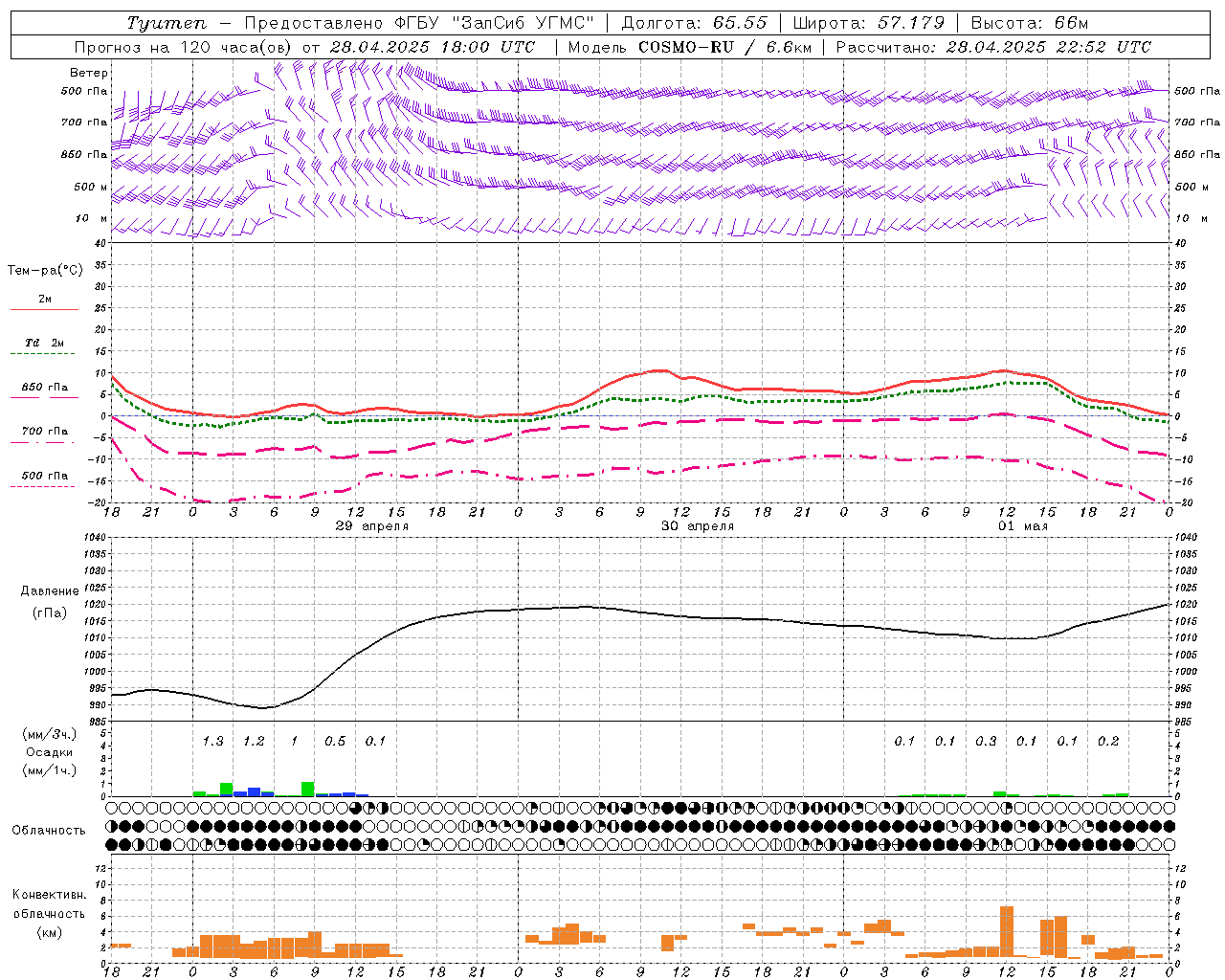
Task: Click the tall green precipitation bar near 9h 29 апреля
Action: pyautogui.click(x=308, y=789)
